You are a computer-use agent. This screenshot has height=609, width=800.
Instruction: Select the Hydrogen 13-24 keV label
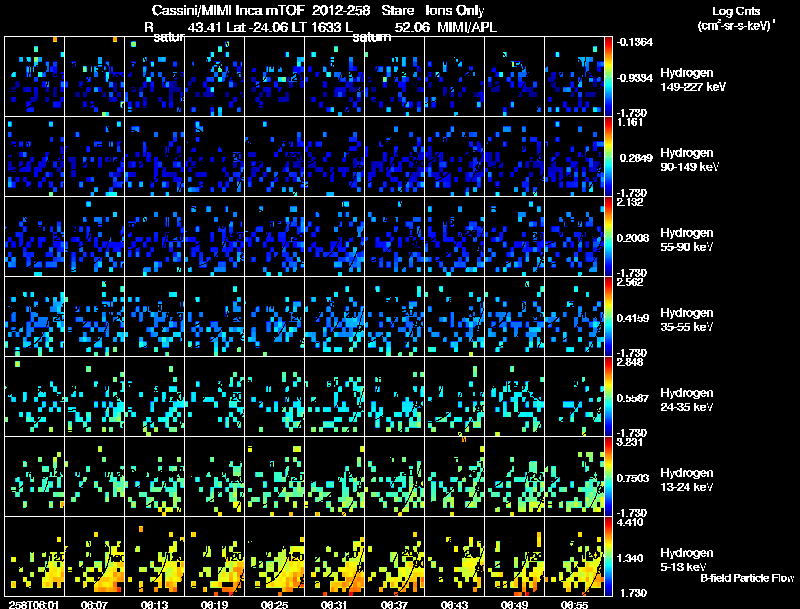[x=687, y=480]
